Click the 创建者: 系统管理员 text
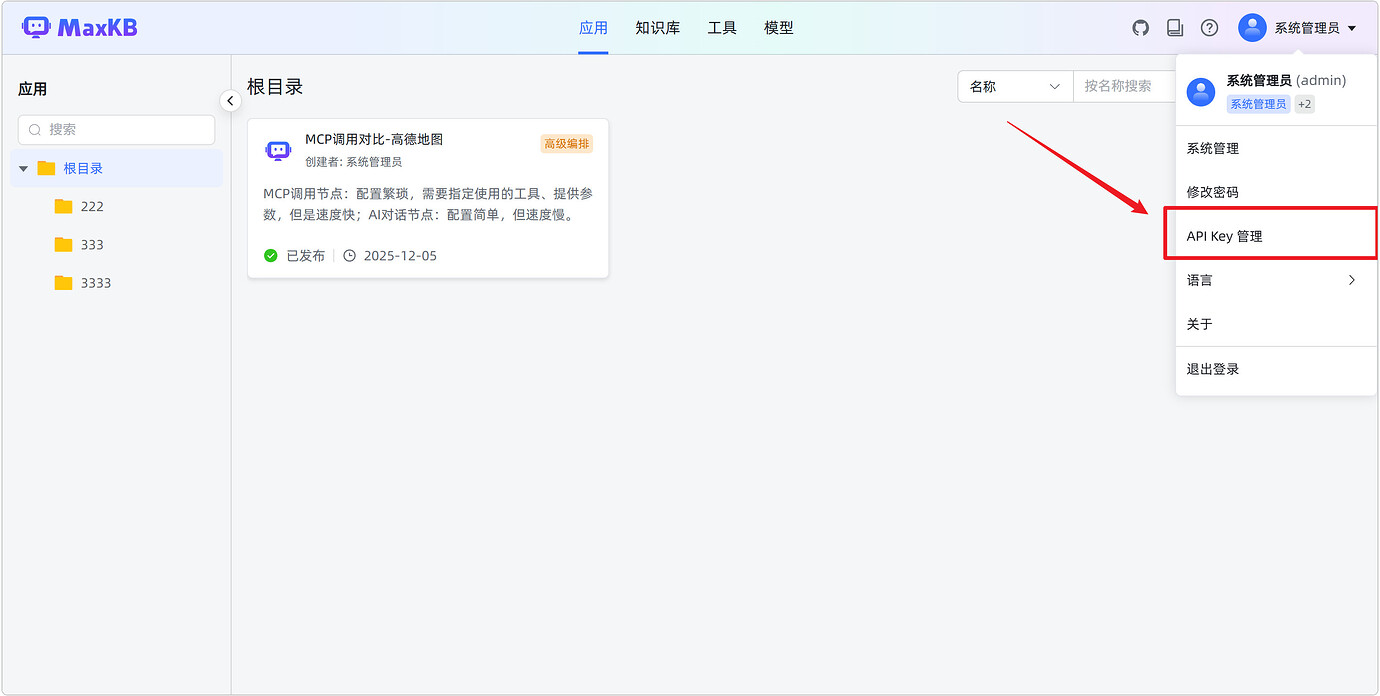Screen dimensions: 1380x696 point(353,162)
